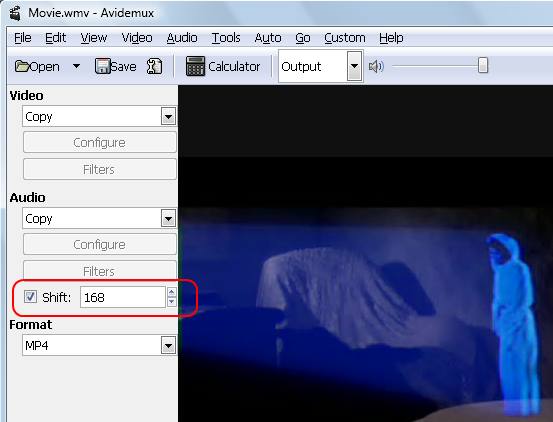Click the Shift value input field
Viewport: 553px width, 422px height.
point(123,297)
